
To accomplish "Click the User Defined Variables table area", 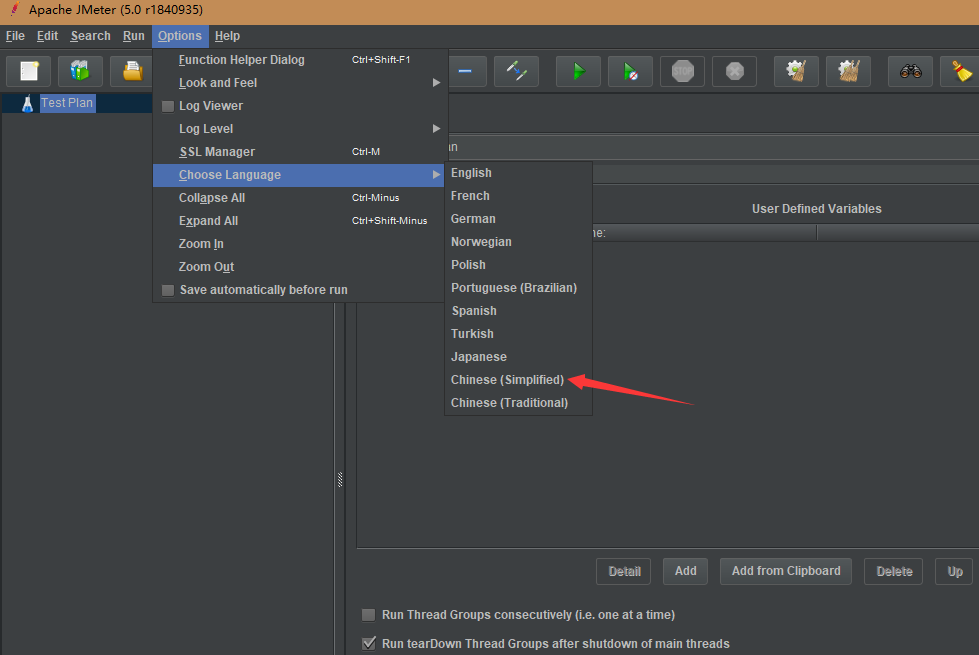I will coord(667,393).
